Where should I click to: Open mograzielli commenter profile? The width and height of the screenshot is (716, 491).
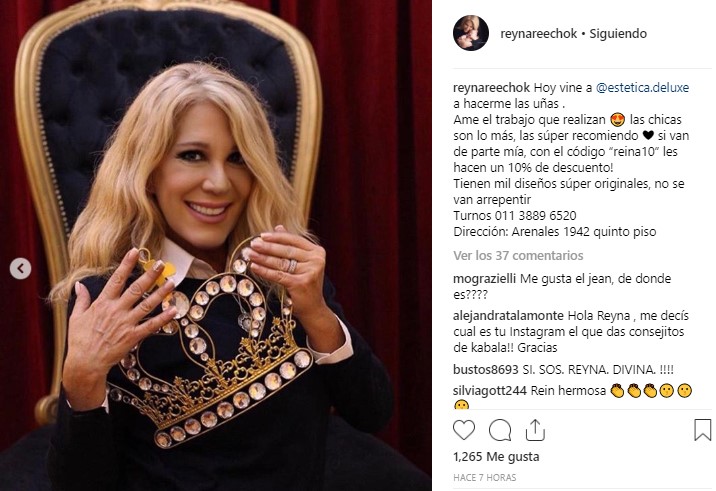click(484, 279)
